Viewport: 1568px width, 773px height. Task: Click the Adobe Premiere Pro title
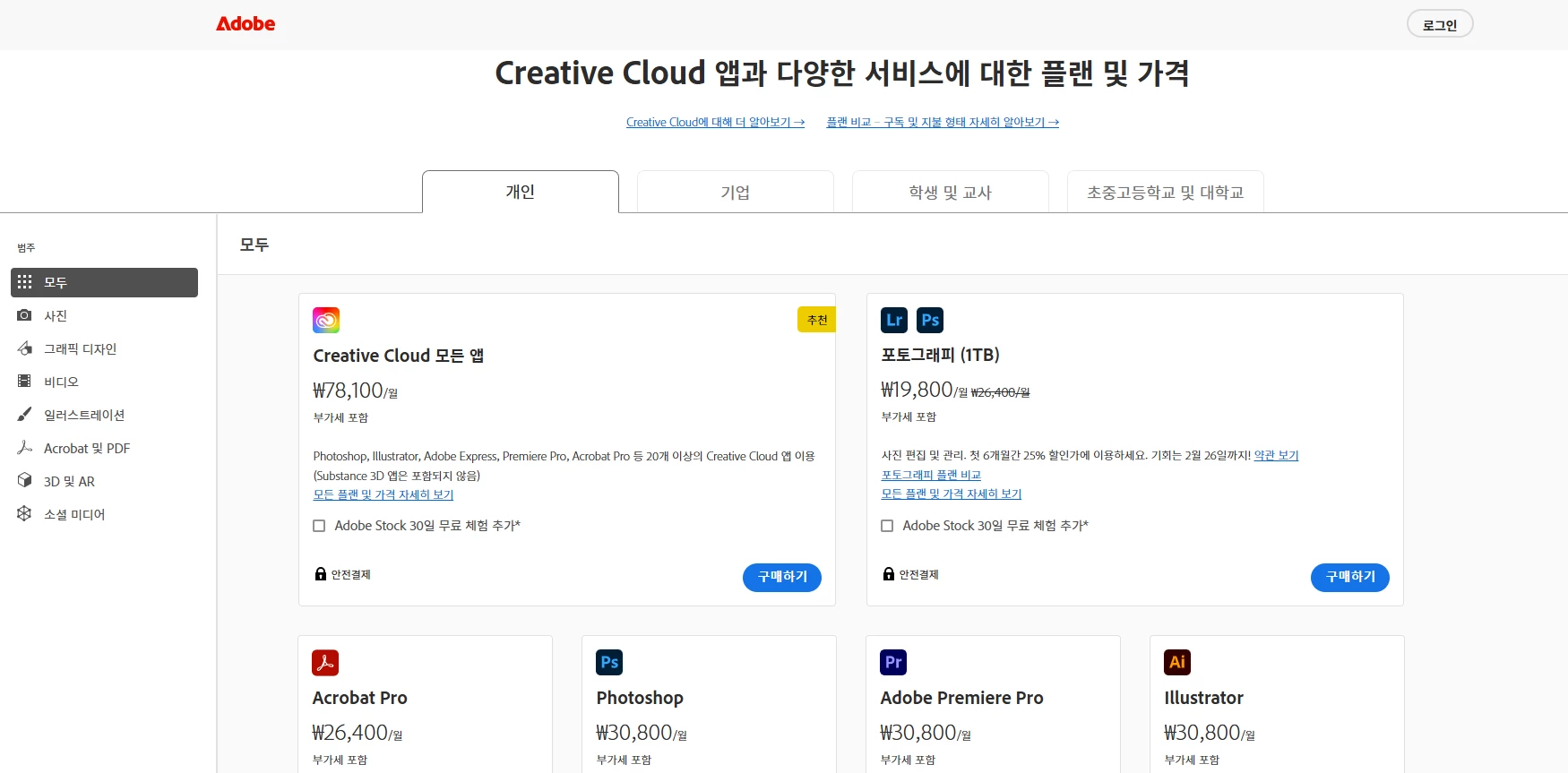(x=961, y=698)
